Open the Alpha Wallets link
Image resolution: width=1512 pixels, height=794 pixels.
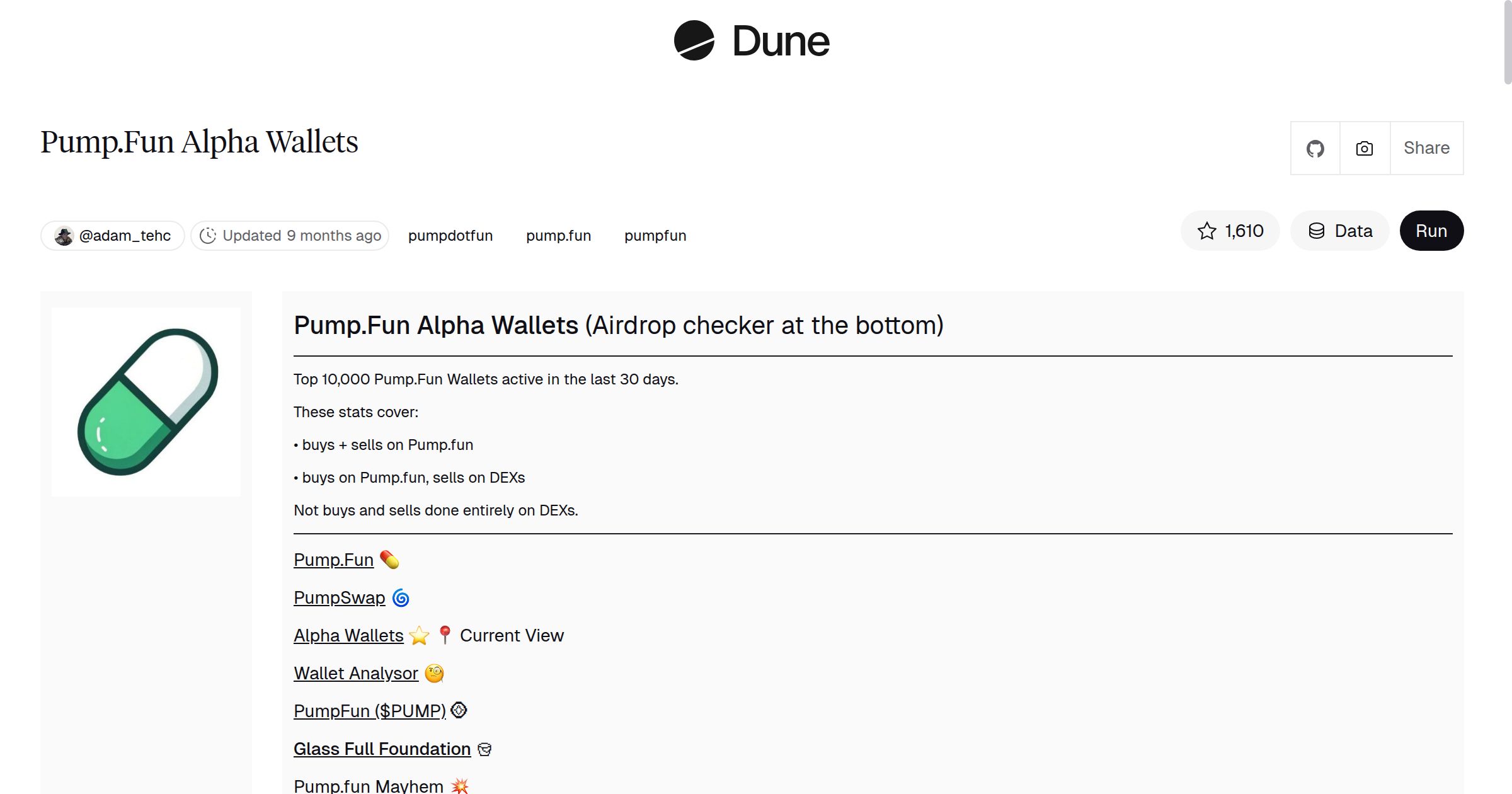click(348, 635)
